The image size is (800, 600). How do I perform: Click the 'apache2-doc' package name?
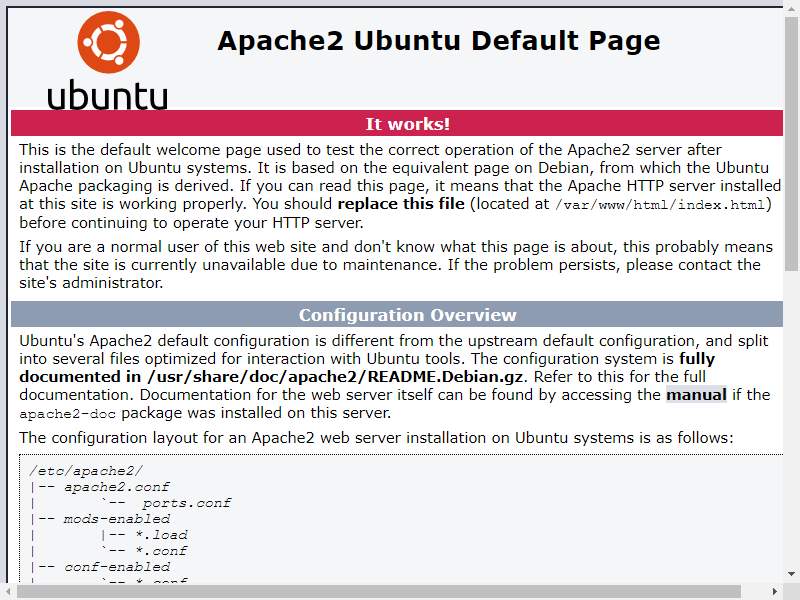tap(67, 414)
